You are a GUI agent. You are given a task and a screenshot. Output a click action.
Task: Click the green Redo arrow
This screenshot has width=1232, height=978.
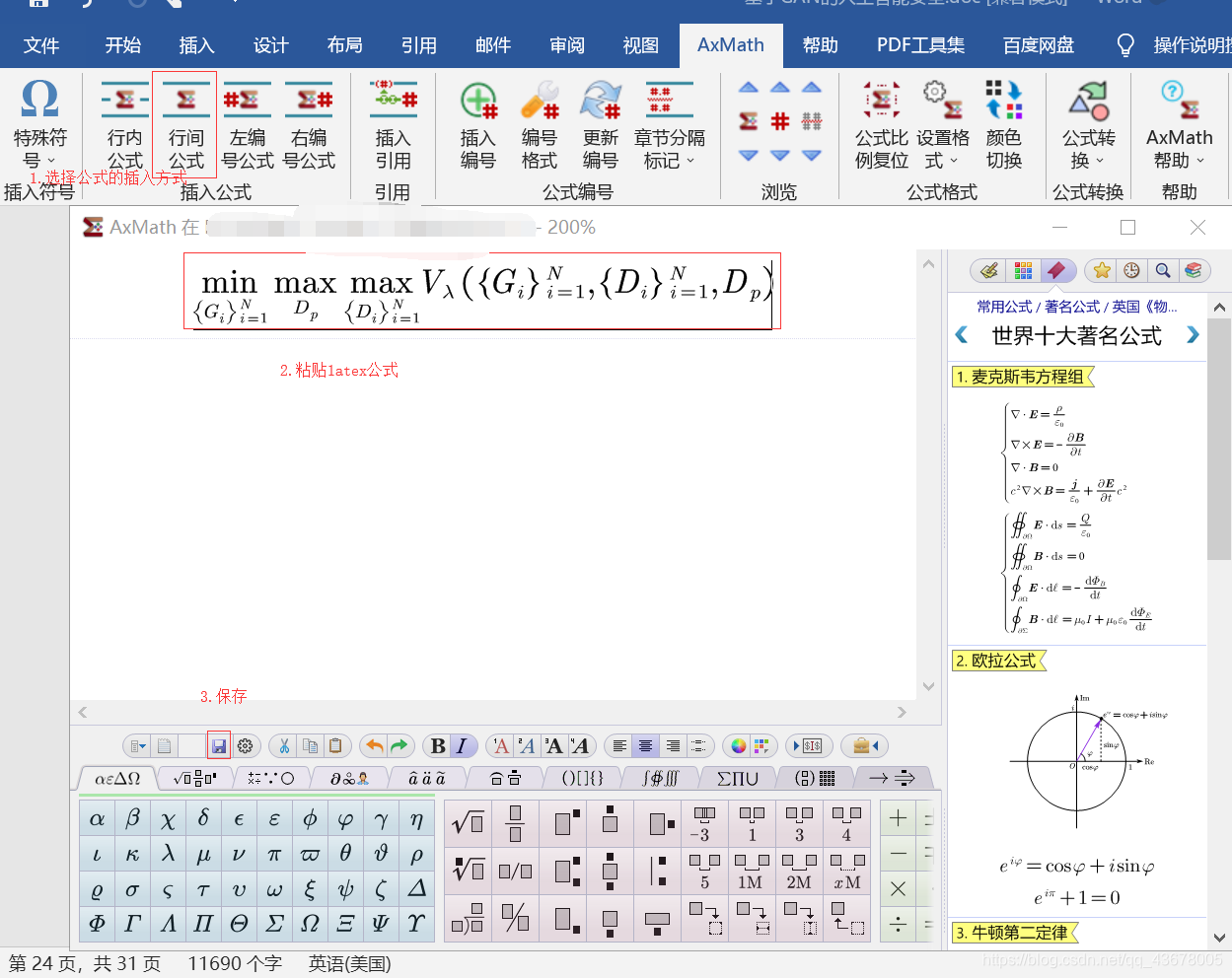tap(399, 746)
